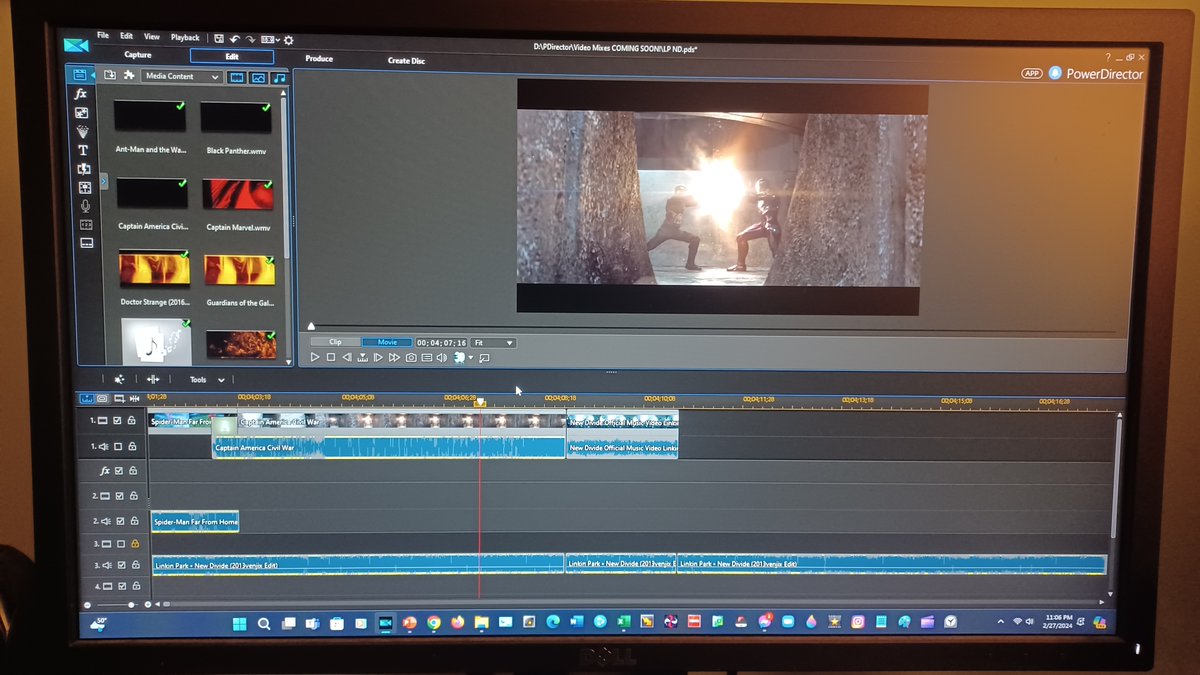Switch to the Produce tab
1200x675 pixels.
(319, 59)
